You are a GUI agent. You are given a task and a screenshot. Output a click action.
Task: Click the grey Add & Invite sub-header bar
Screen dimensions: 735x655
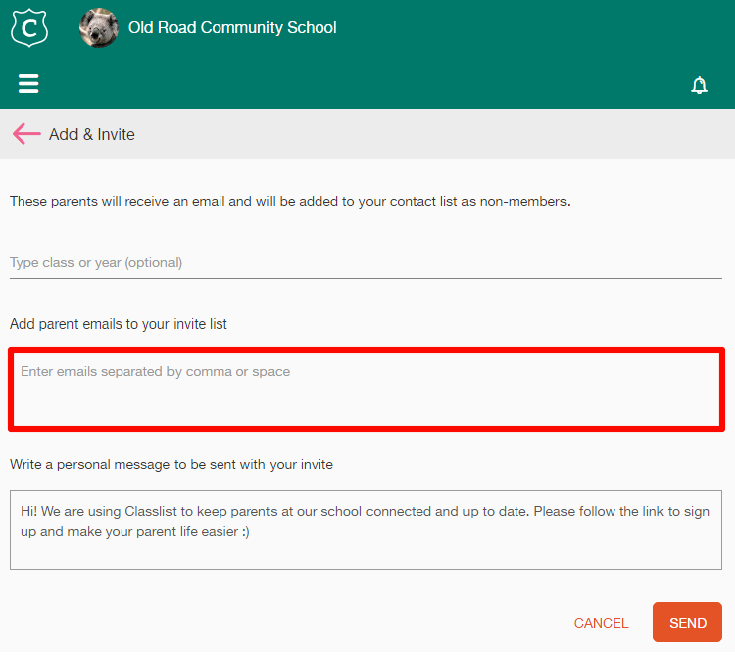[422, 134]
